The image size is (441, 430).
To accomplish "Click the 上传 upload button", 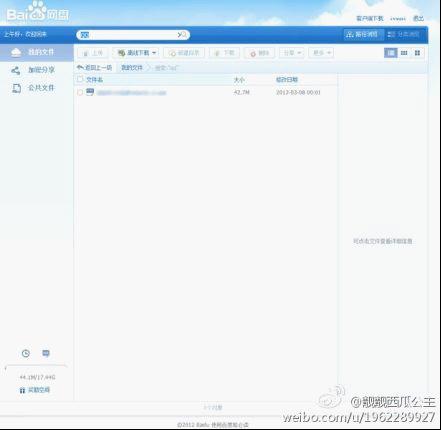I will click(x=93, y=53).
